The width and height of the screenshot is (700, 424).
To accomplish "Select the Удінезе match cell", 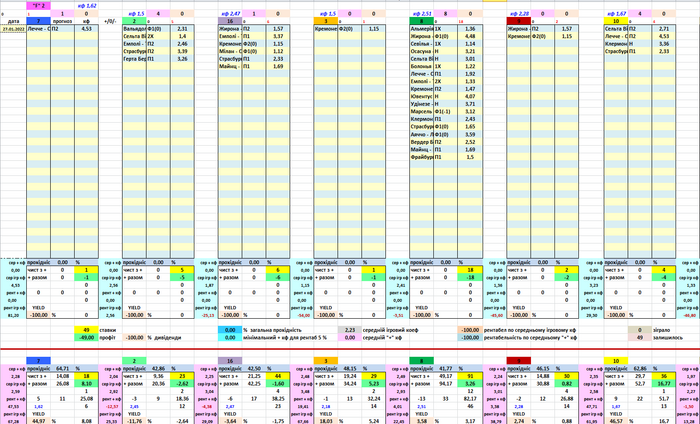I will [421, 104].
